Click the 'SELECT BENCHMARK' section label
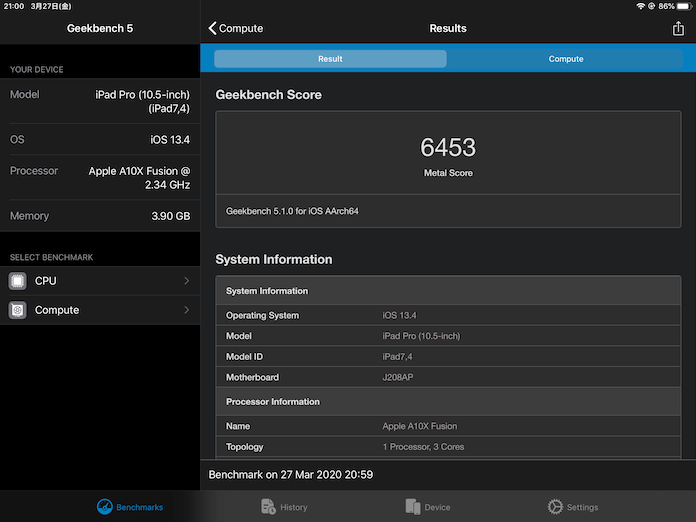The width and height of the screenshot is (696, 522). [x=51, y=257]
